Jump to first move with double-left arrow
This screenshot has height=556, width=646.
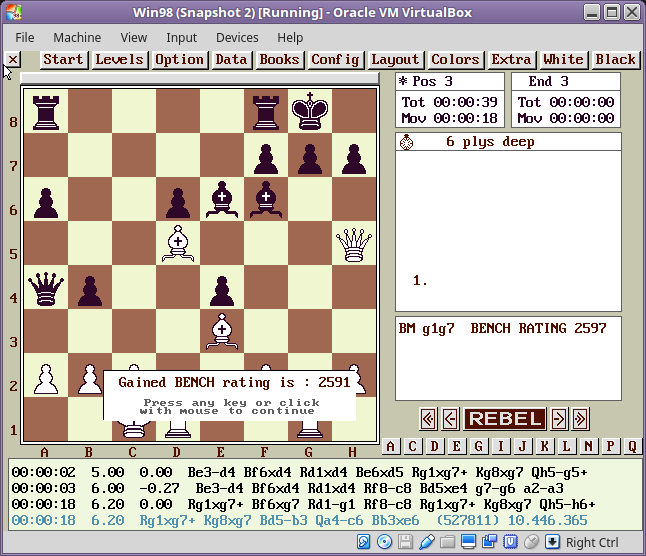[x=428, y=419]
